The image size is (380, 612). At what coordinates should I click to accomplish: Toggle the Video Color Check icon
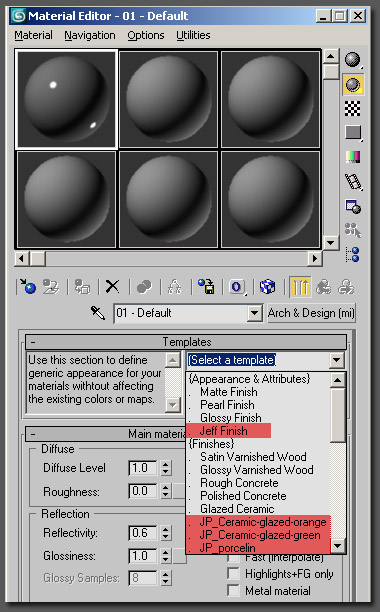pyautogui.click(x=353, y=157)
